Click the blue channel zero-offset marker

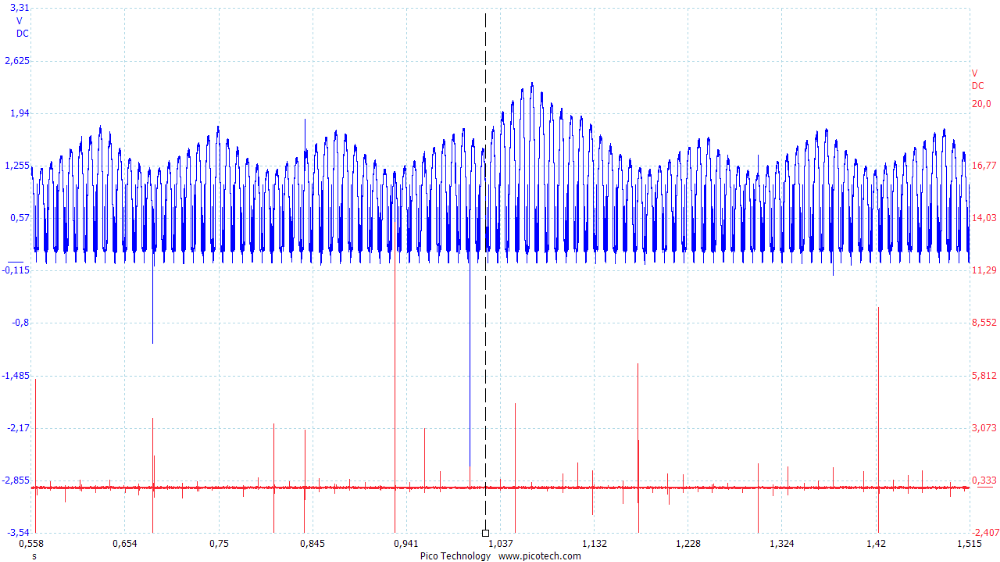click(15, 262)
